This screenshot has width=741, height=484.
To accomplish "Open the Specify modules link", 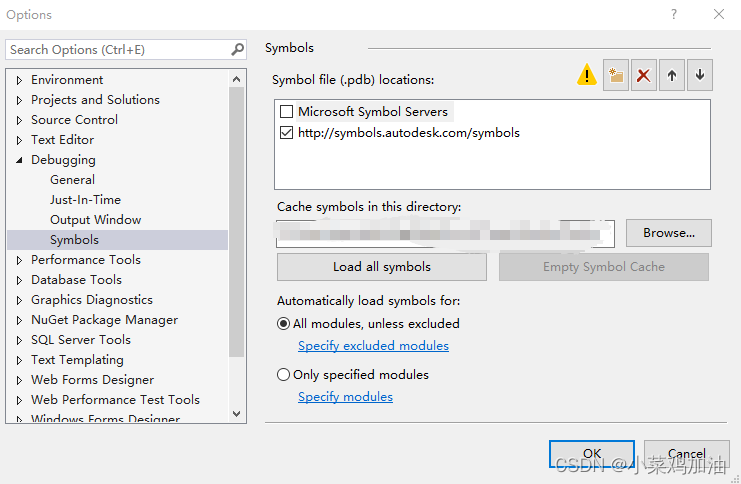I will tap(345, 397).
